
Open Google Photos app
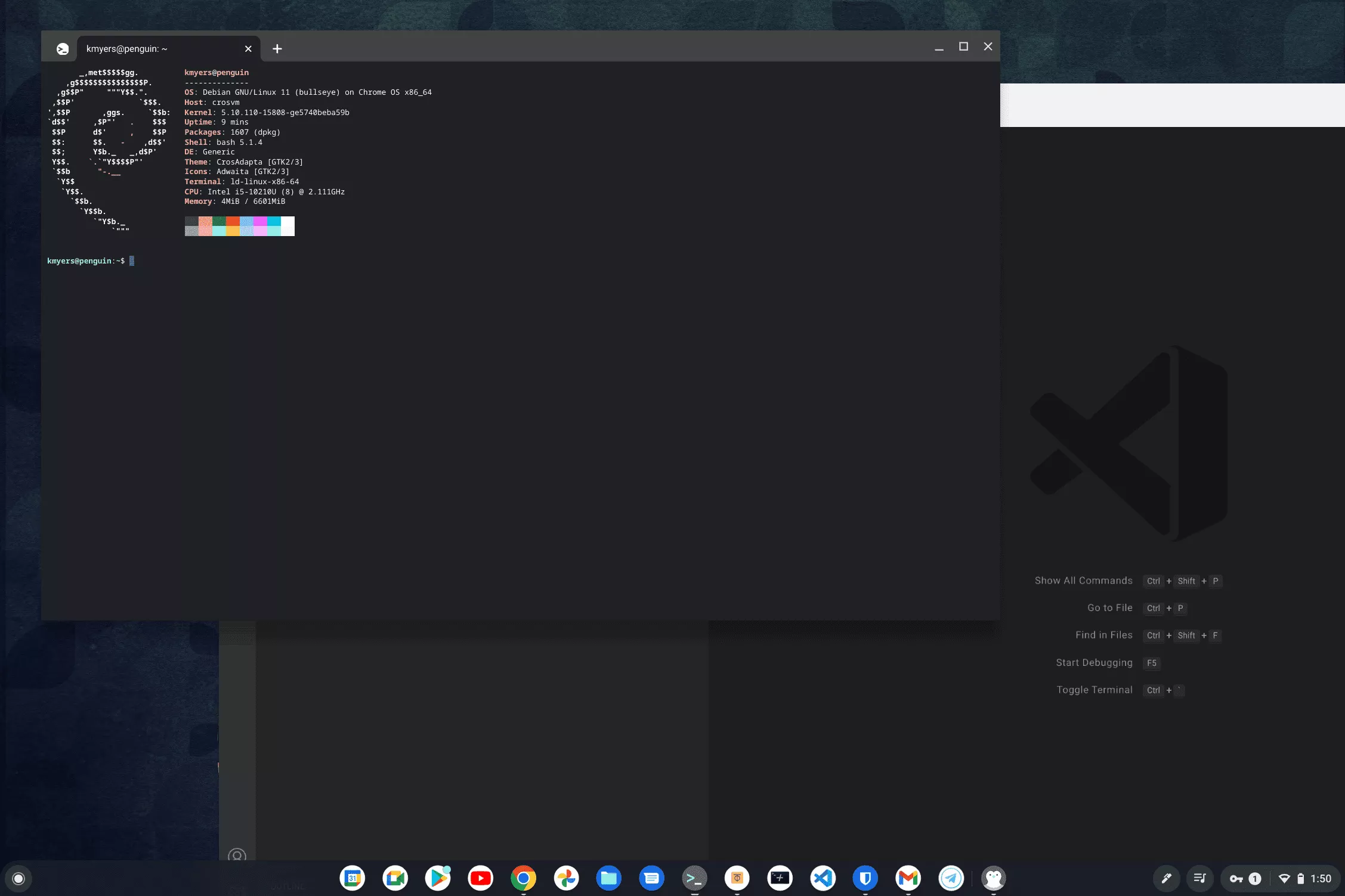pos(566,878)
